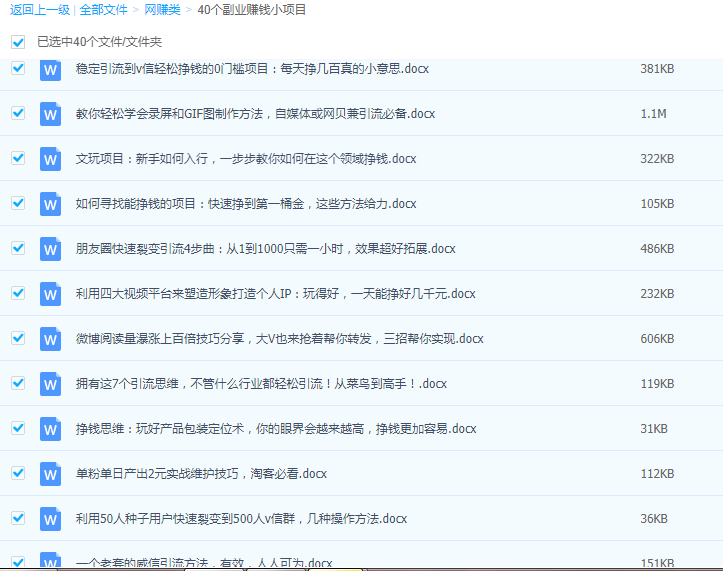Click the 105KB size value
This screenshot has height=571, width=723.
(x=657, y=204)
